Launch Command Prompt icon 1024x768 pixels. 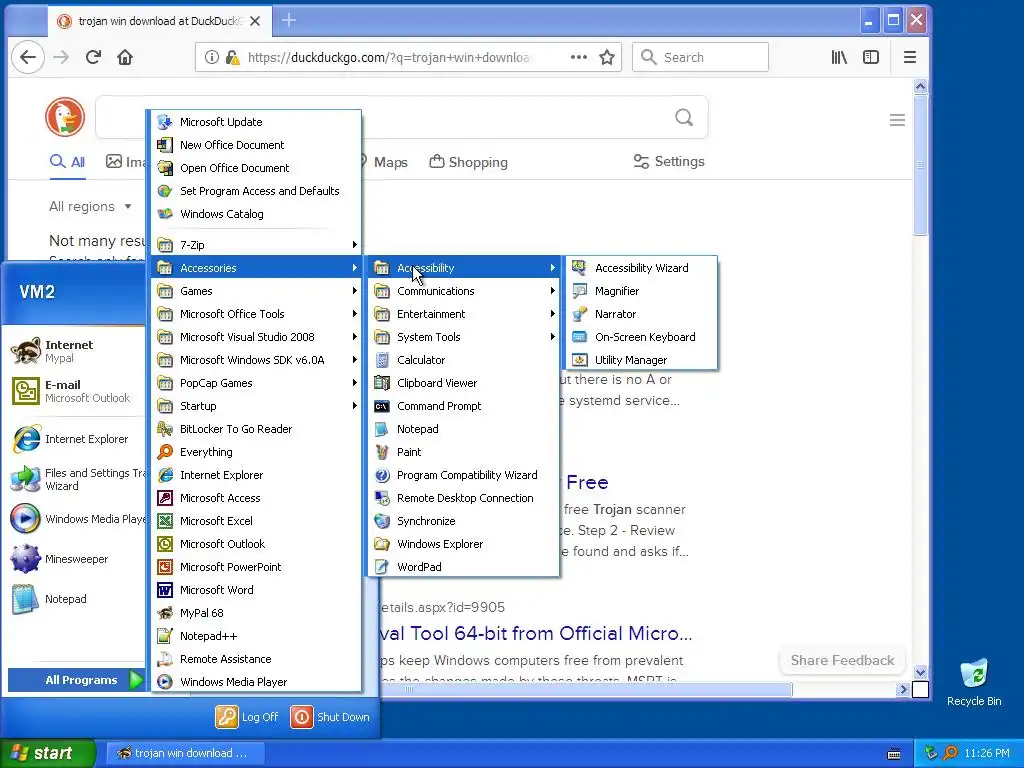pos(382,406)
